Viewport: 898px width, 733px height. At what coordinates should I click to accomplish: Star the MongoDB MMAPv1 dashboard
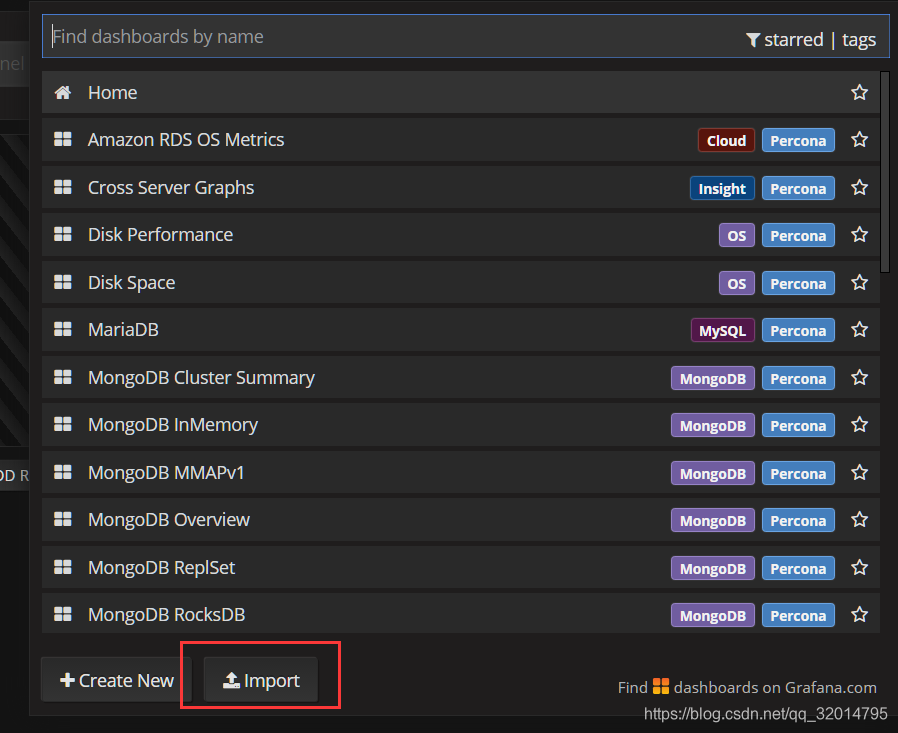(859, 473)
